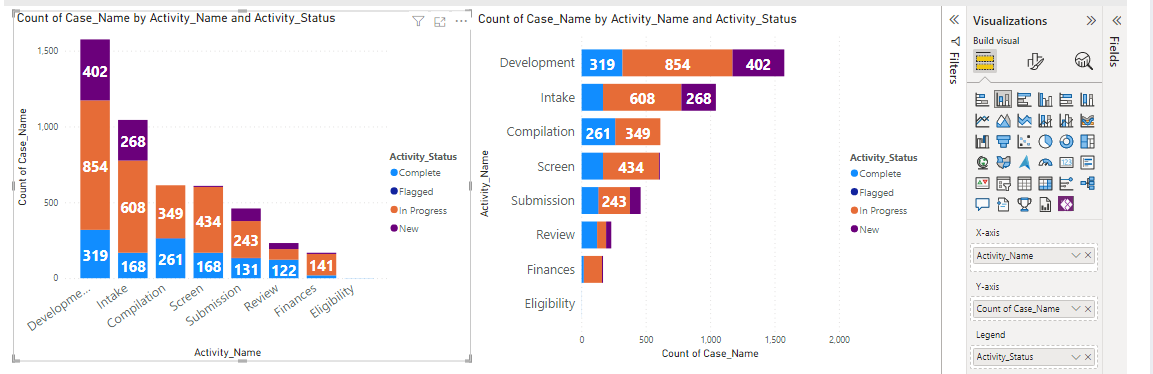Select the Scatter chart visual
Screen dimensions: 1153x374
1023,141
